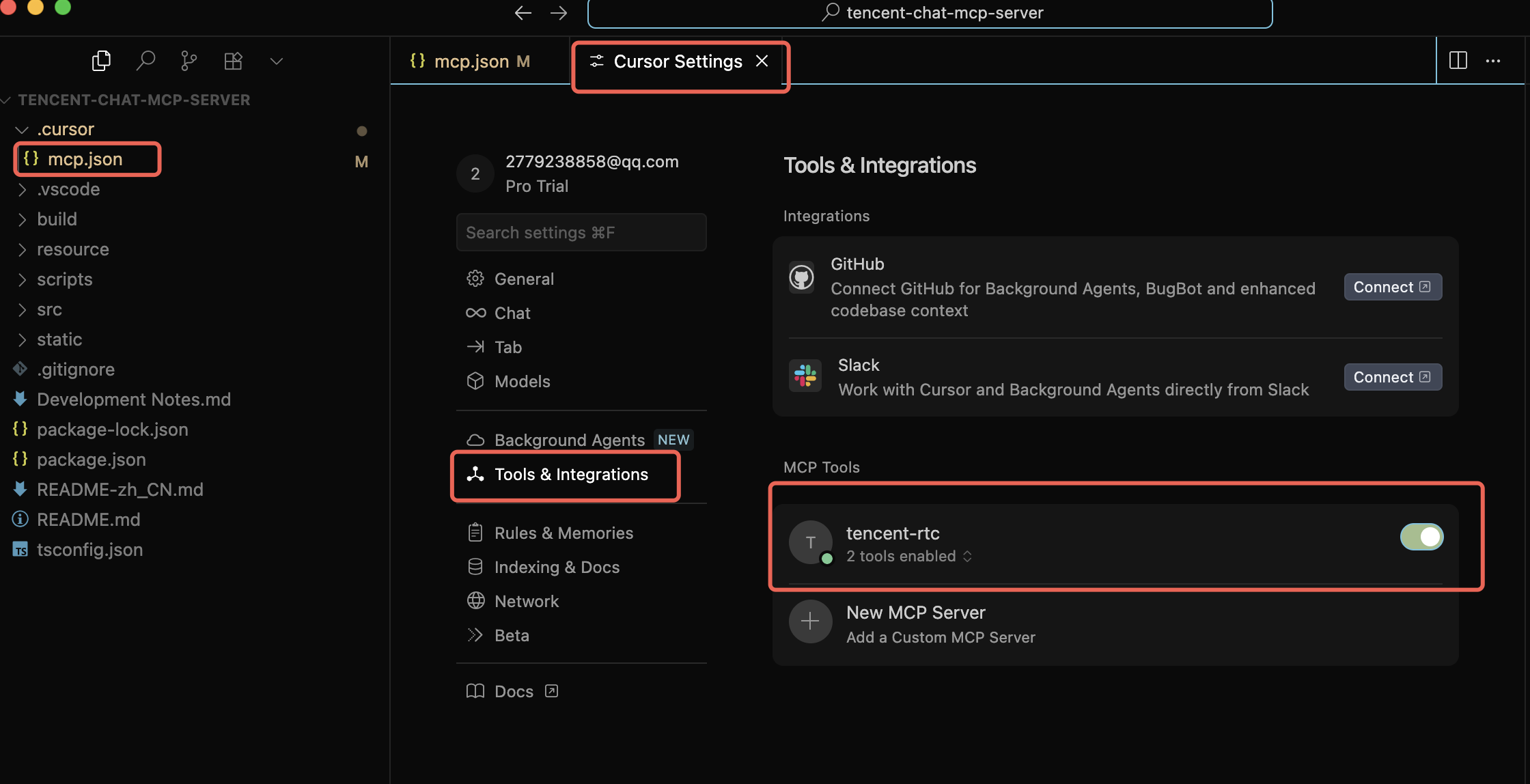This screenshot has width=1530, height=784.
Task: Connect Slack integration
Action: tap(1392, 376)
